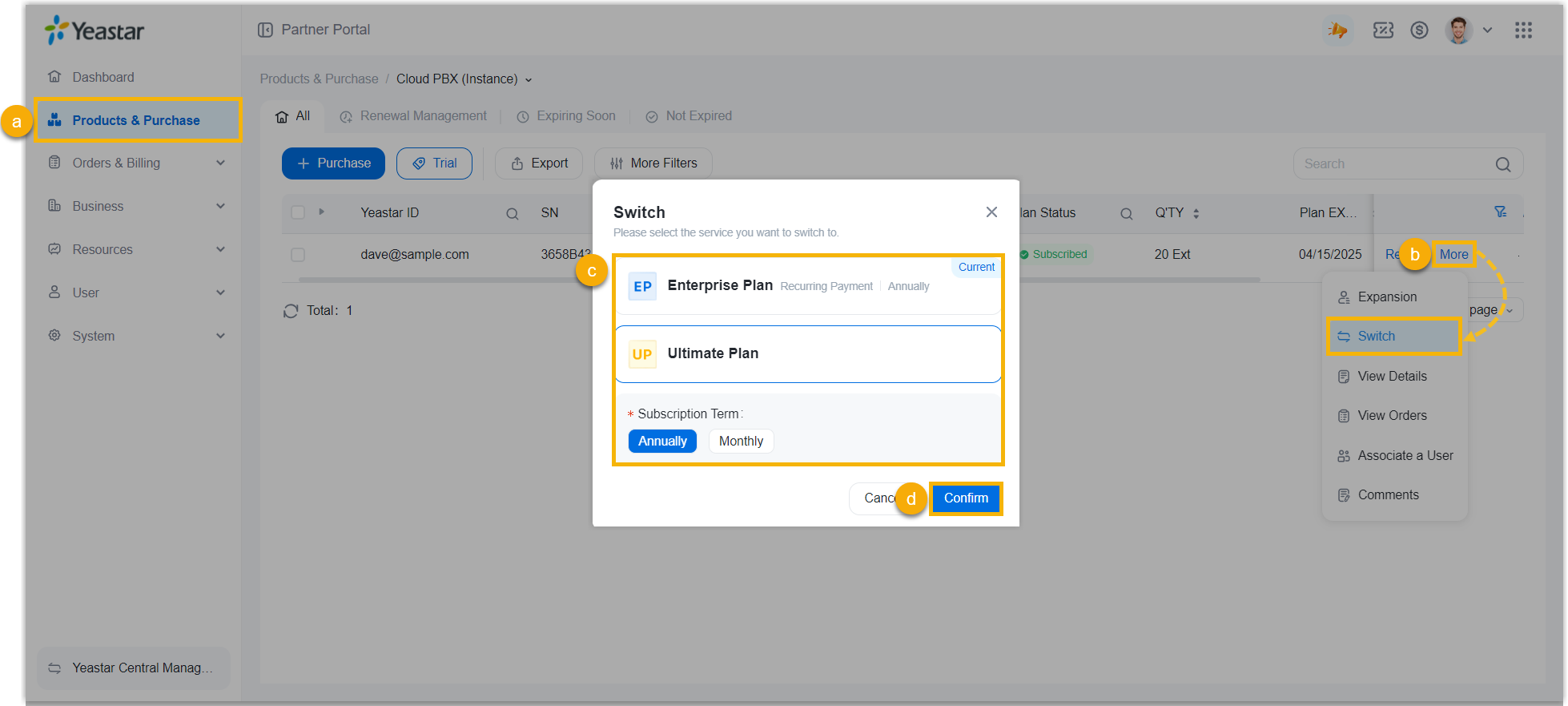The height and width of the screenshot is (706, 1568).
Task: Click the apps grid icon in header
Action: click(x=1523, y=30)
